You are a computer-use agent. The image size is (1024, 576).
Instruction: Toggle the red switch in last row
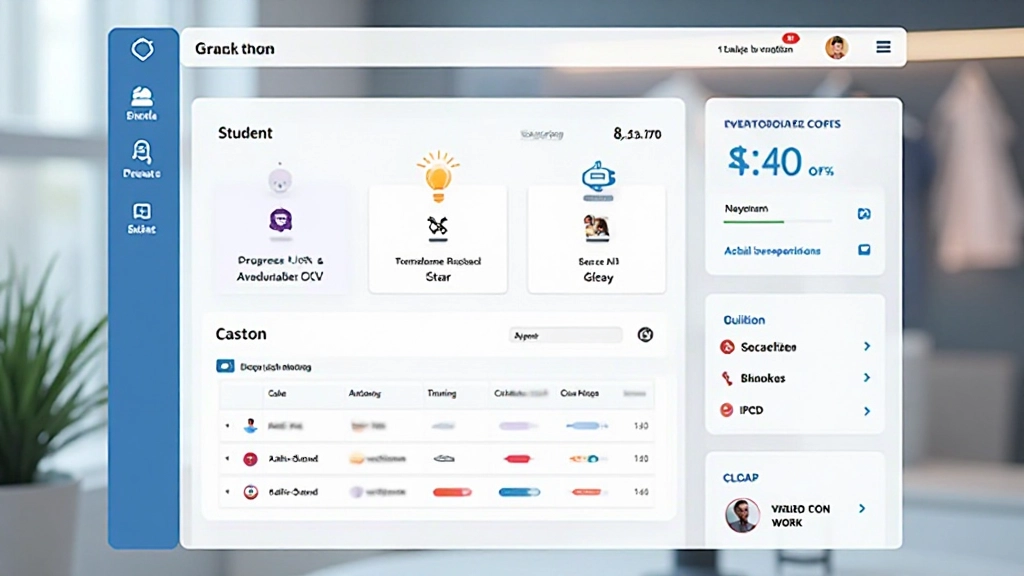pyautogui.click(x=451, y=492)
